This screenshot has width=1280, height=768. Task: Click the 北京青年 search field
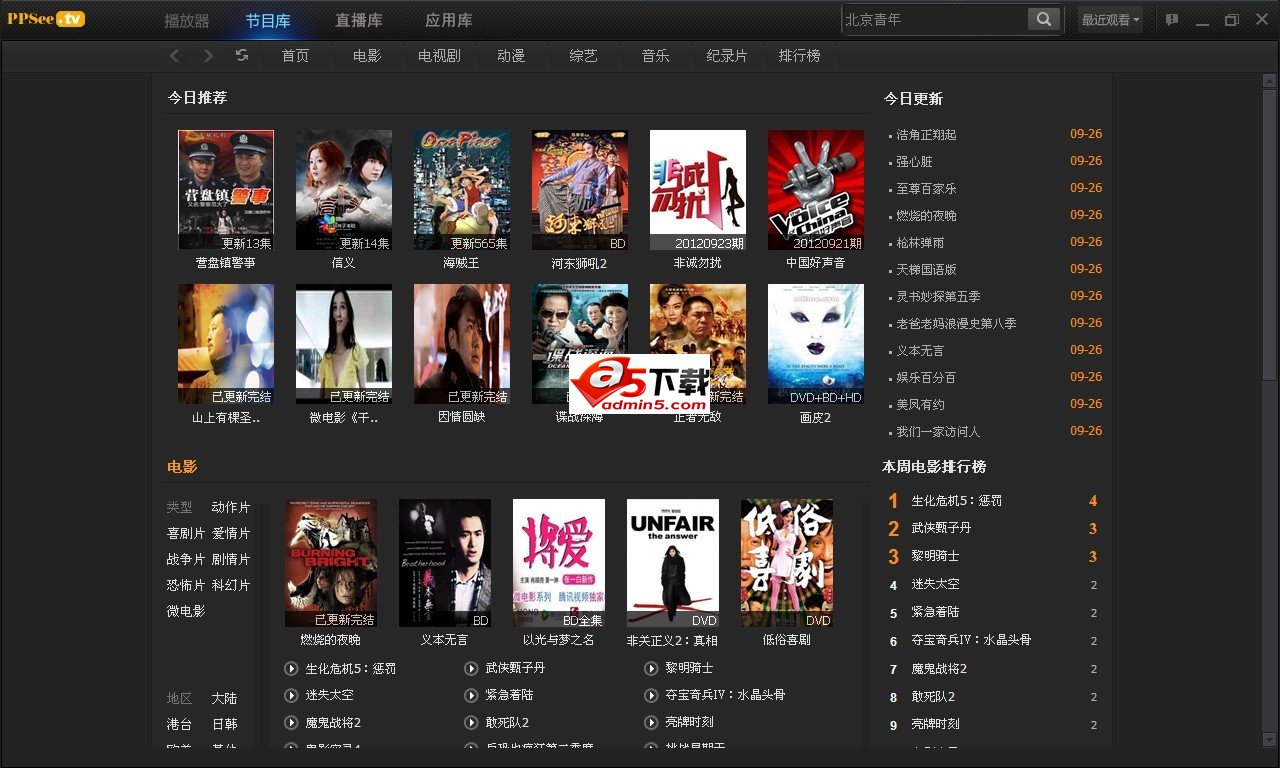point(934,19)
